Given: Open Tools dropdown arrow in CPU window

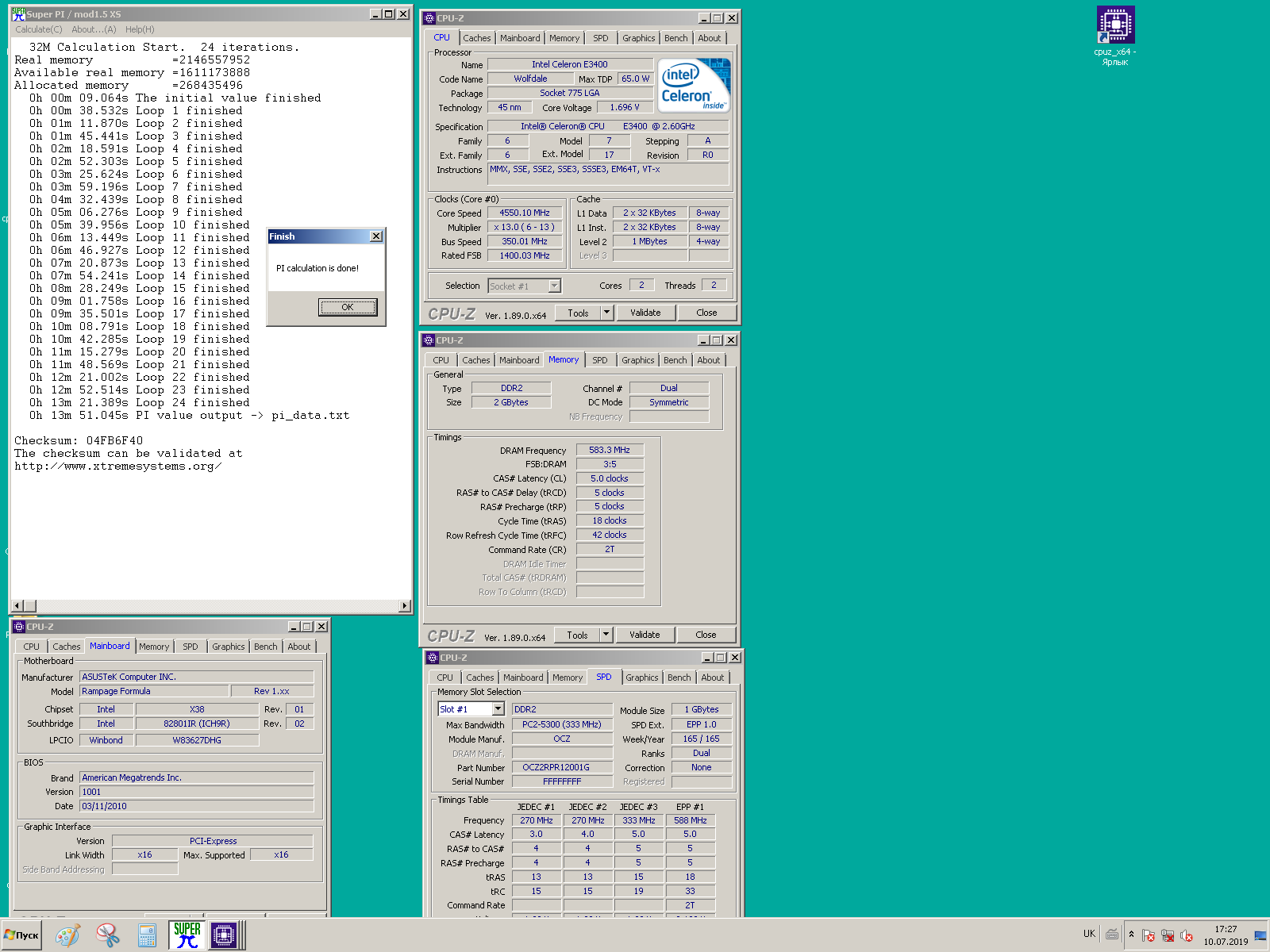Looking at the screenshot, I should pos(607,313).
